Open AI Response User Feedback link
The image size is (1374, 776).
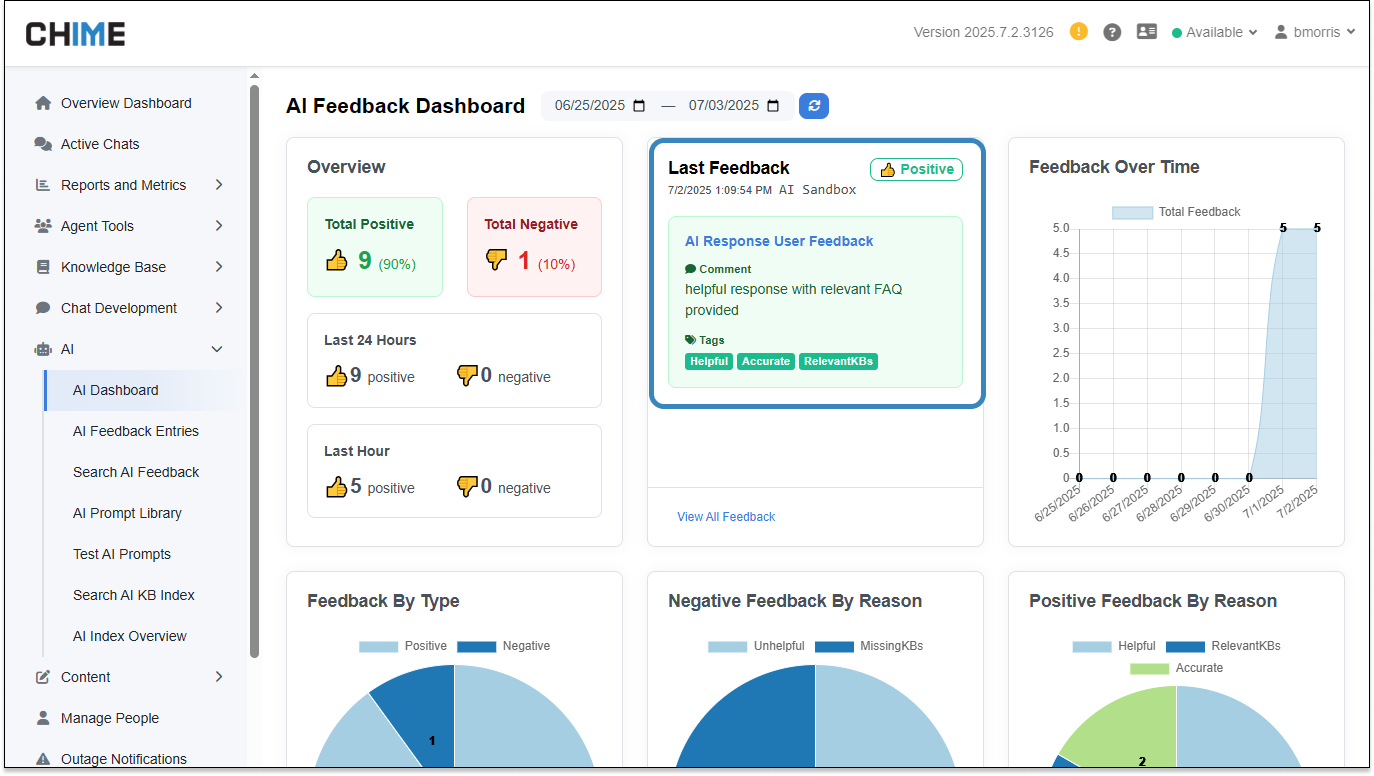pos(779,241)
